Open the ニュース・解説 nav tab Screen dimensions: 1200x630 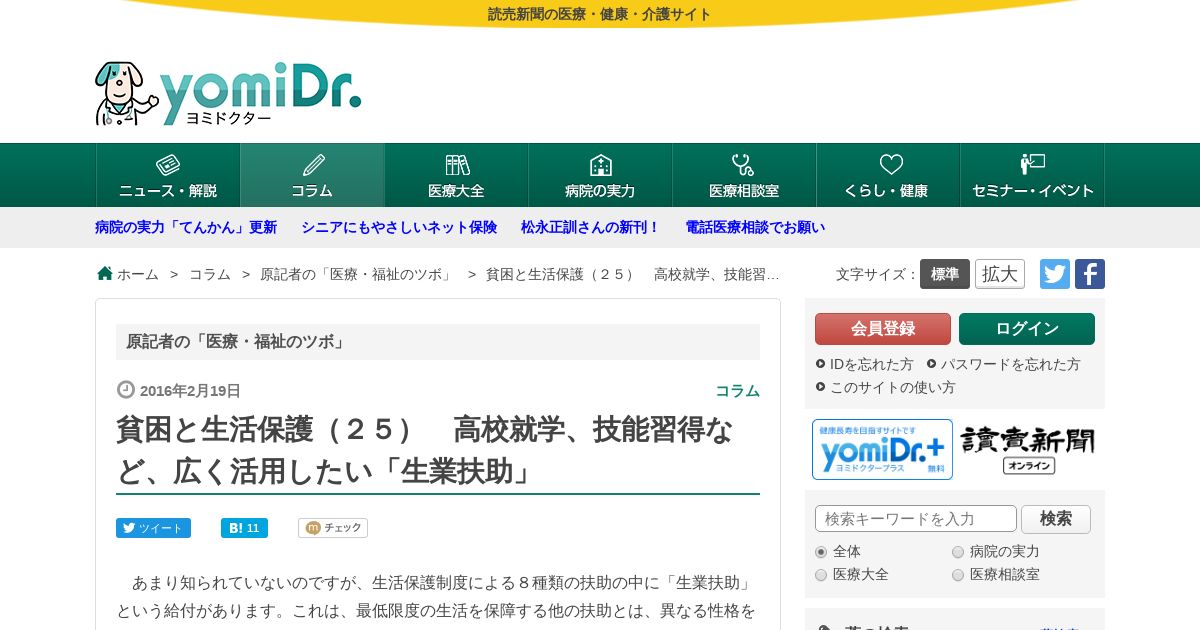point(168,175)
